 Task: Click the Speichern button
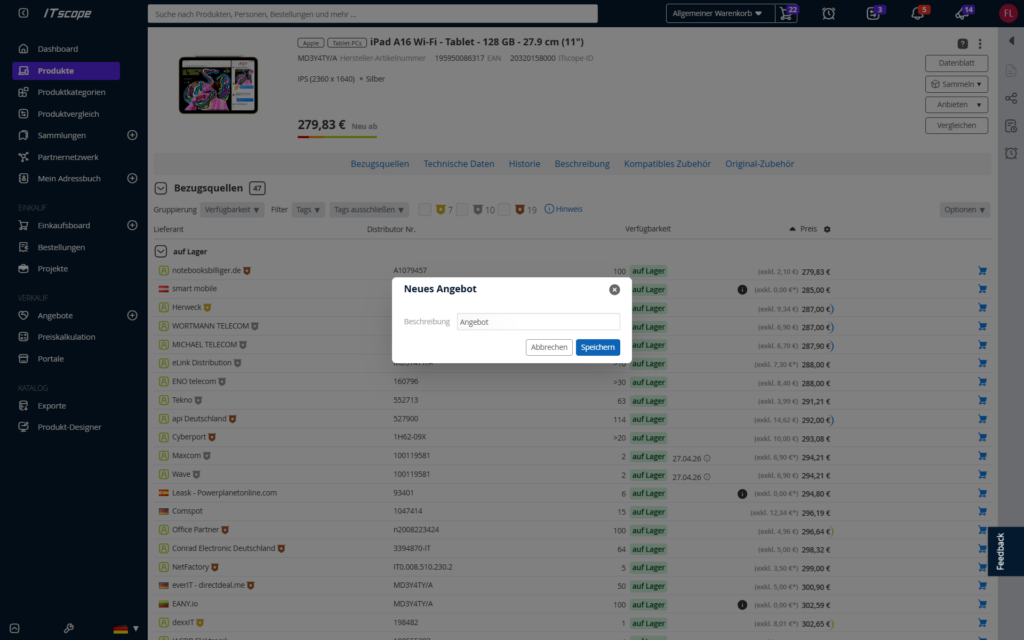coord(598,347)
